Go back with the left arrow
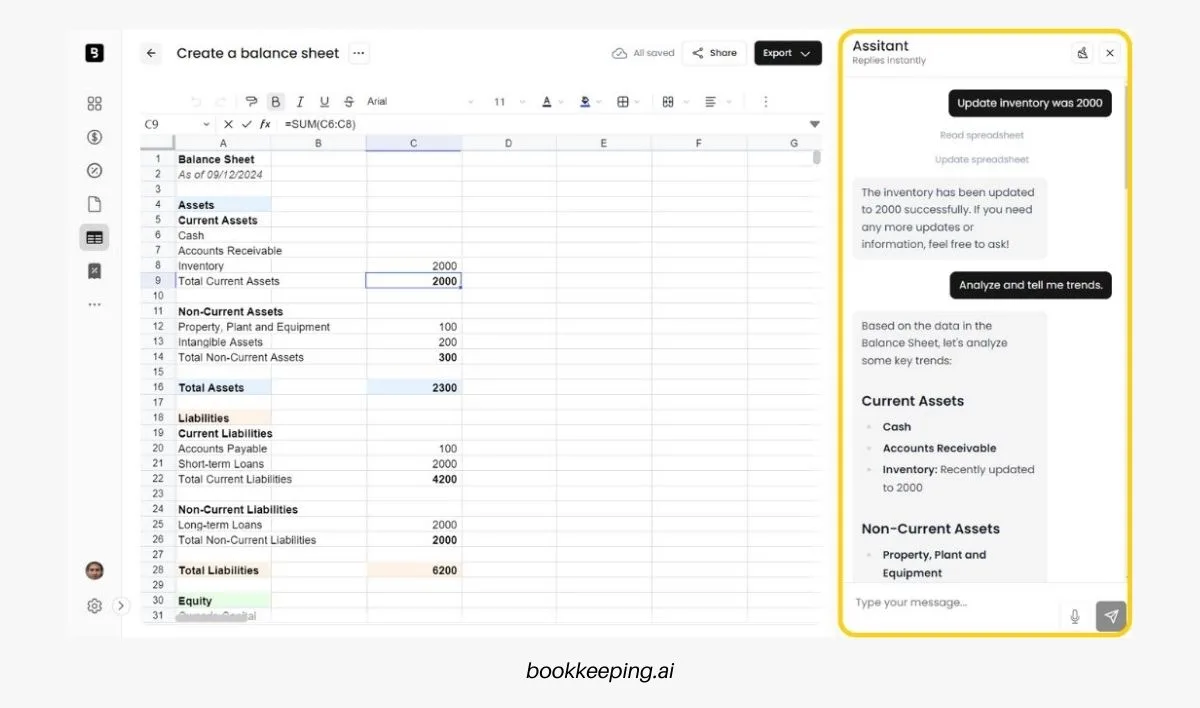1200x708 pixels. (x=151, y=54)
